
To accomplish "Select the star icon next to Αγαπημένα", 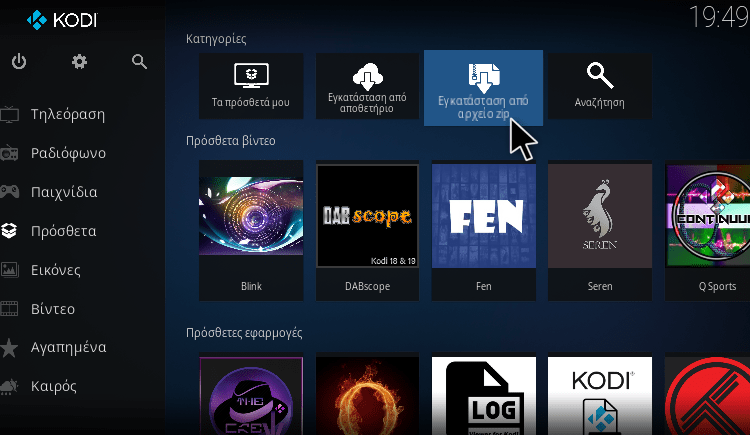I will pos(10,347).
